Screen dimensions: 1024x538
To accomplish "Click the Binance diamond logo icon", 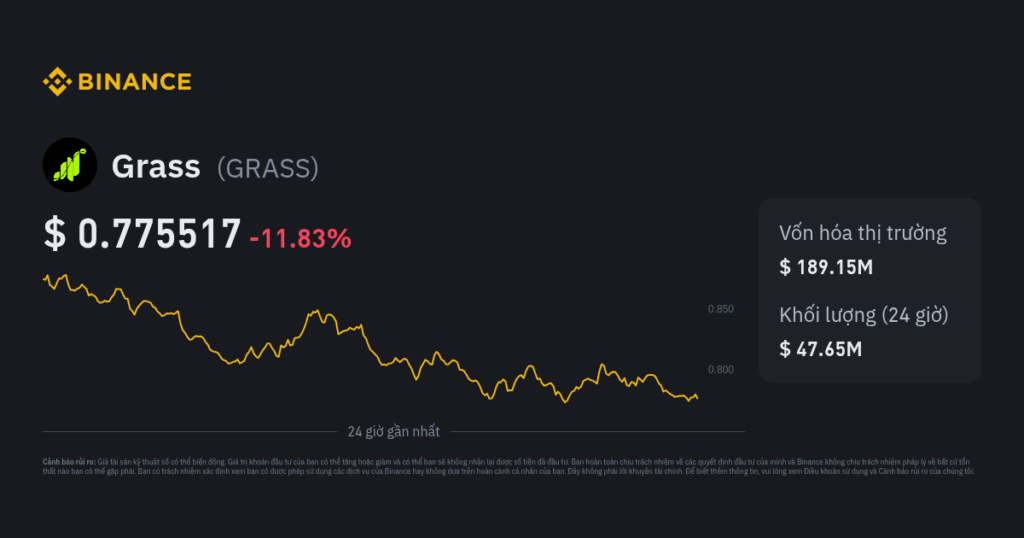I will tap(56, 82).
